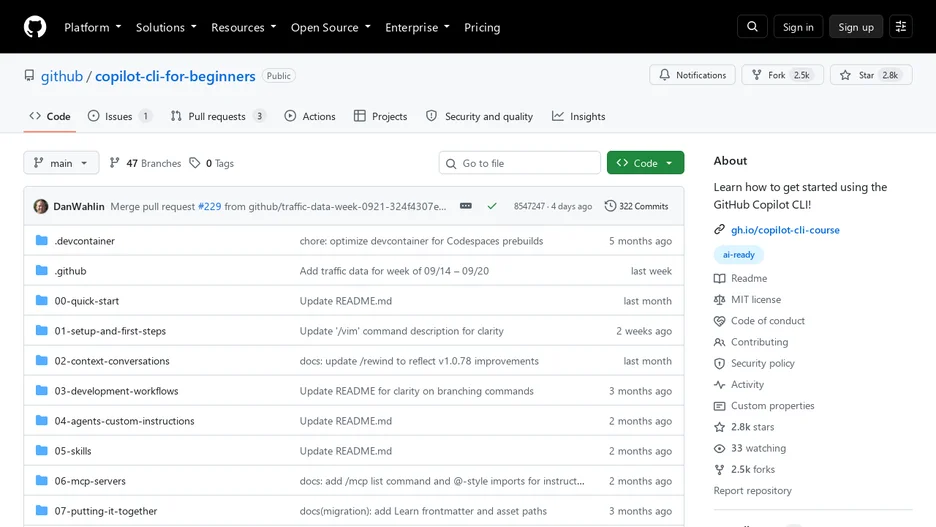Switch to the Pull requests tab
This screenshot has width=936, height=527.
click(x=217, y=116)
